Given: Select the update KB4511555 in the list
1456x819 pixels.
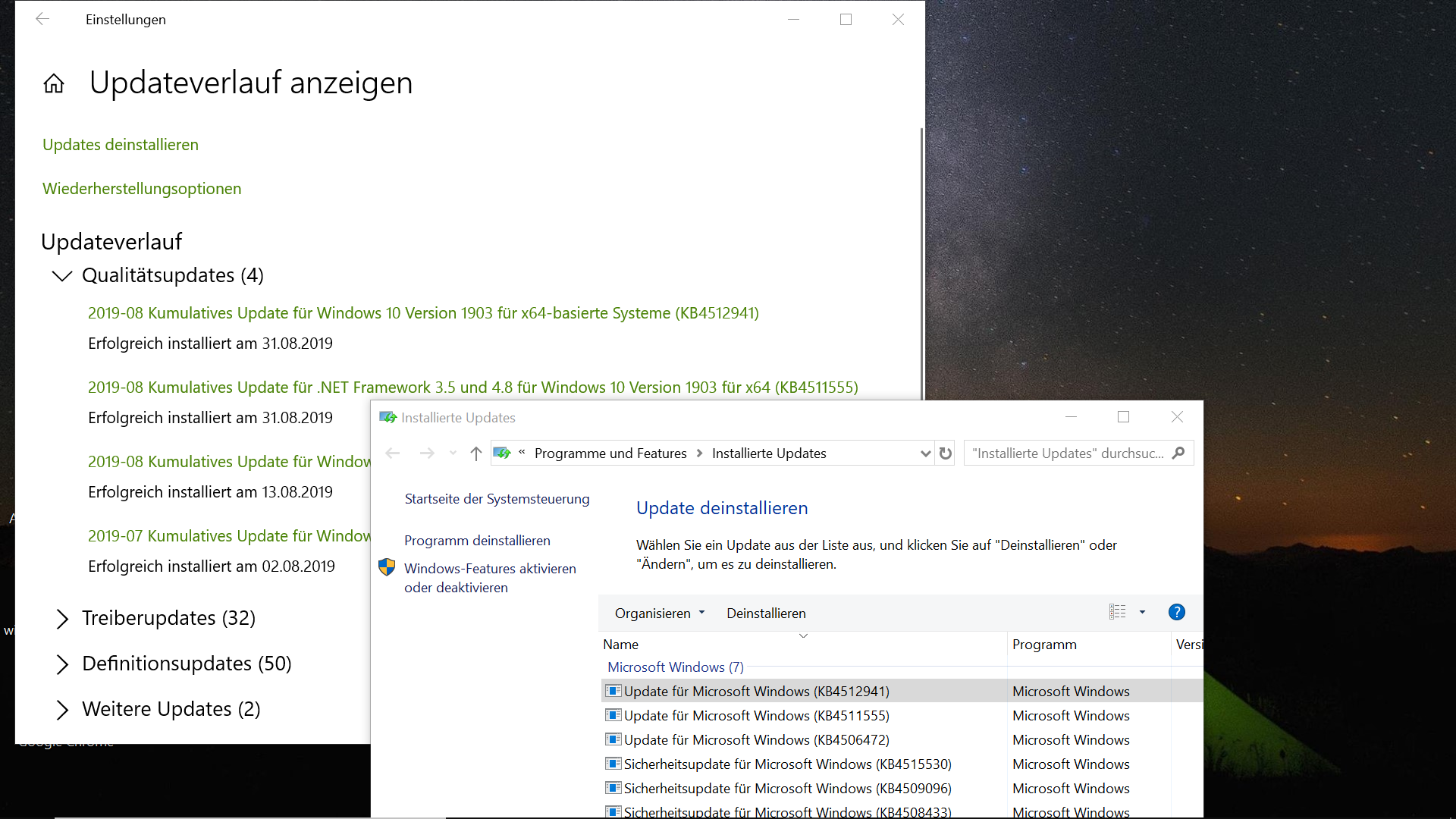Looking at the screenshot, I should pyautogui.click(x=756, y=716).
